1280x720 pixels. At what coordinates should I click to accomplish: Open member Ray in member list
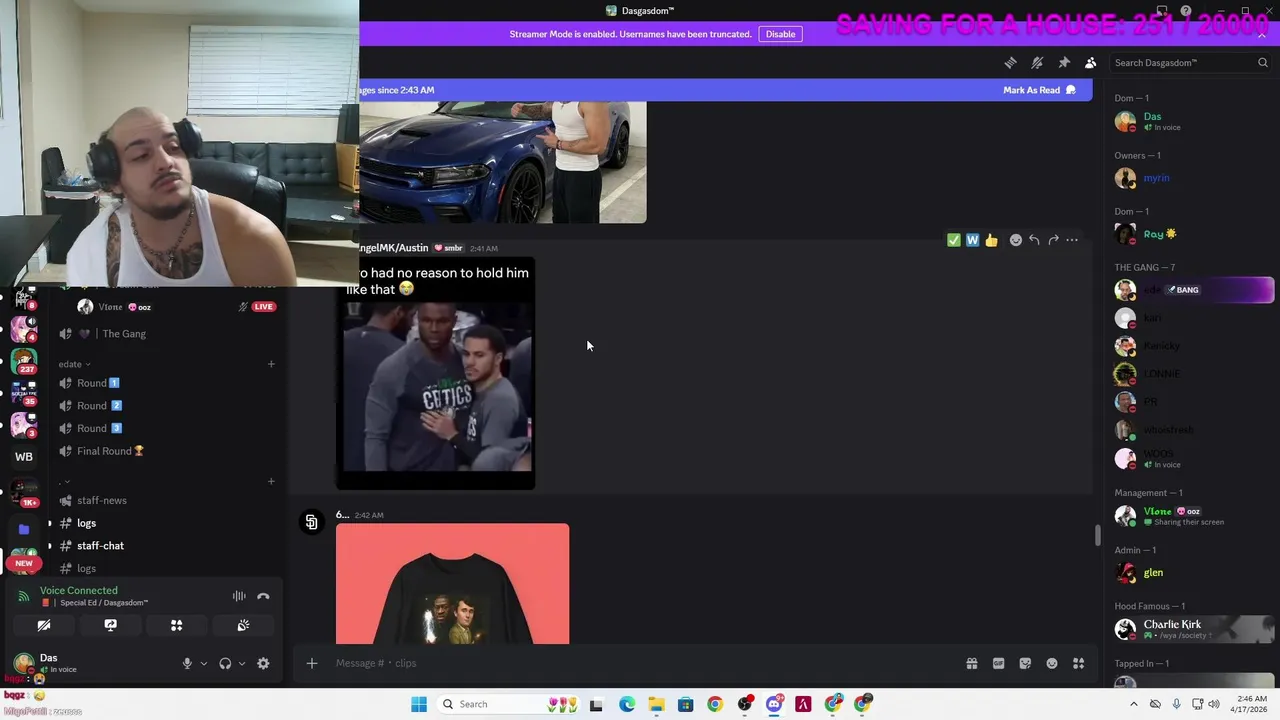1160,234
